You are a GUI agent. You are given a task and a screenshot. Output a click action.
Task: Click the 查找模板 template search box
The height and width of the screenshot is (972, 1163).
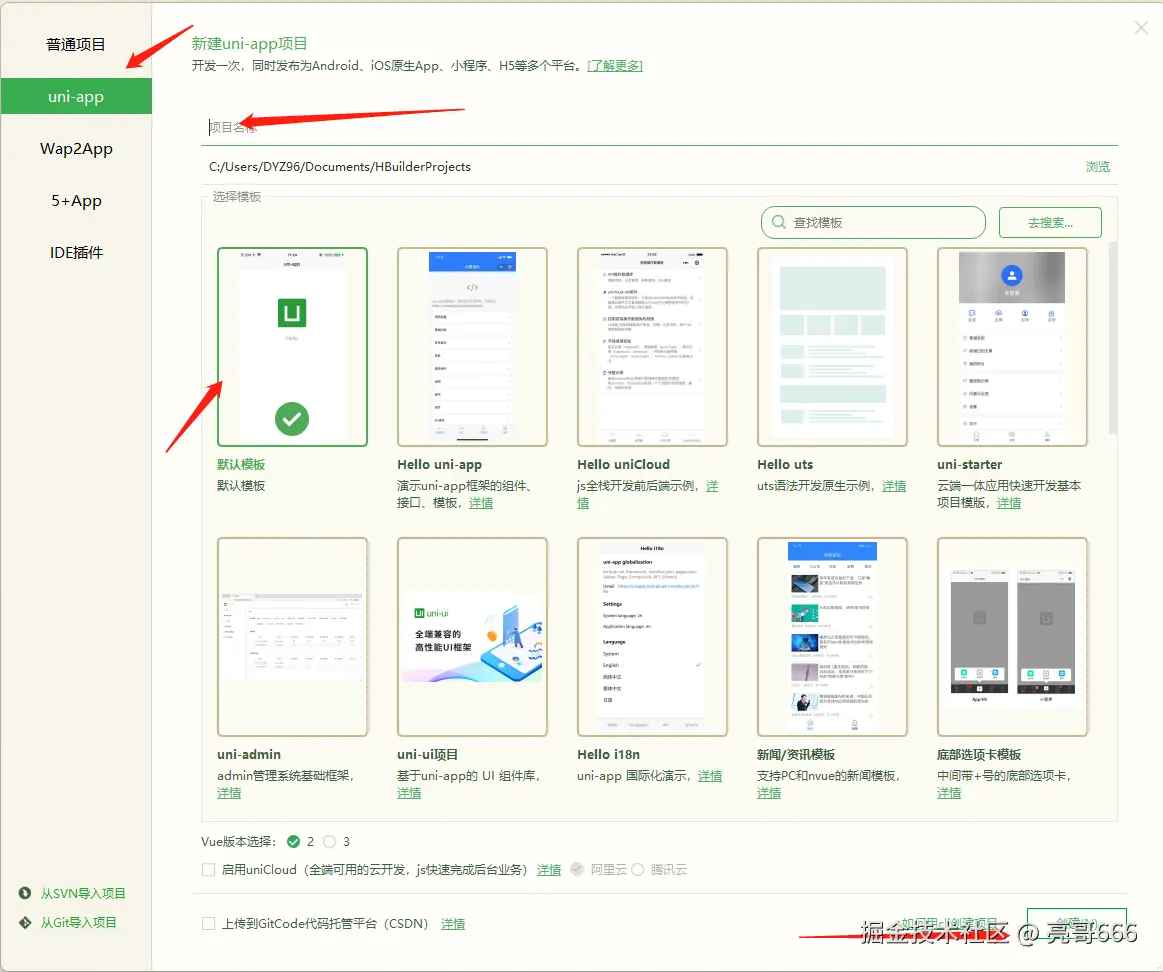(x=873, y=223)
